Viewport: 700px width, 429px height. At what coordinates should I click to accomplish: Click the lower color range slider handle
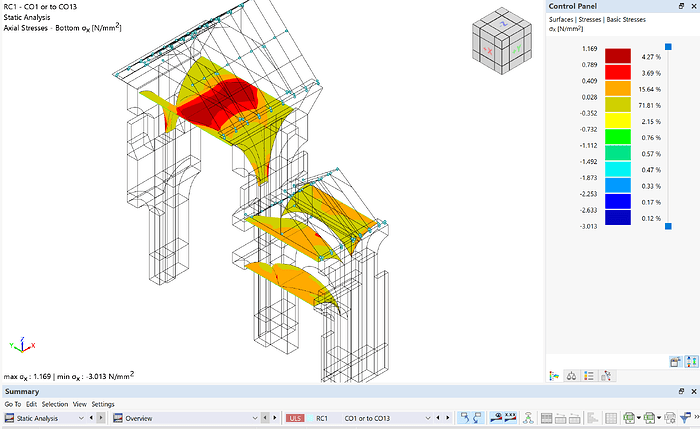point(668,226)
